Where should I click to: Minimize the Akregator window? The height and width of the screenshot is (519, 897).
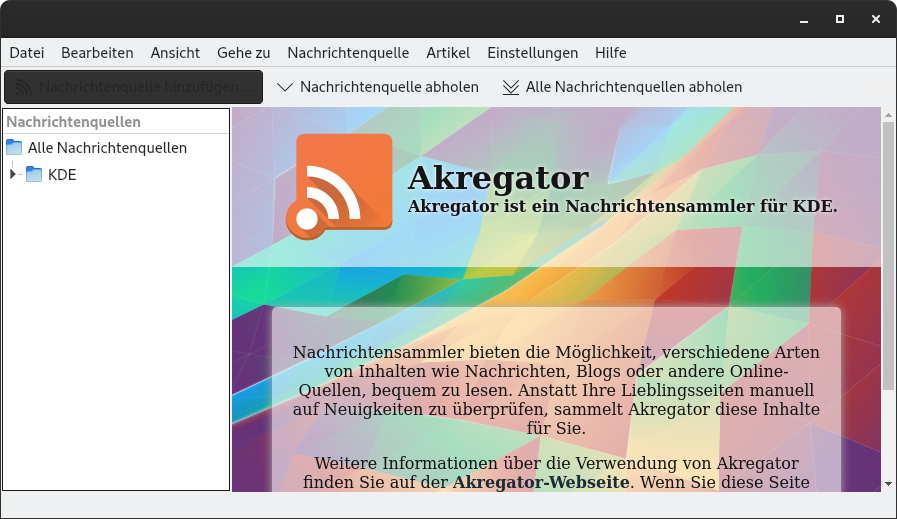[804, 19]
